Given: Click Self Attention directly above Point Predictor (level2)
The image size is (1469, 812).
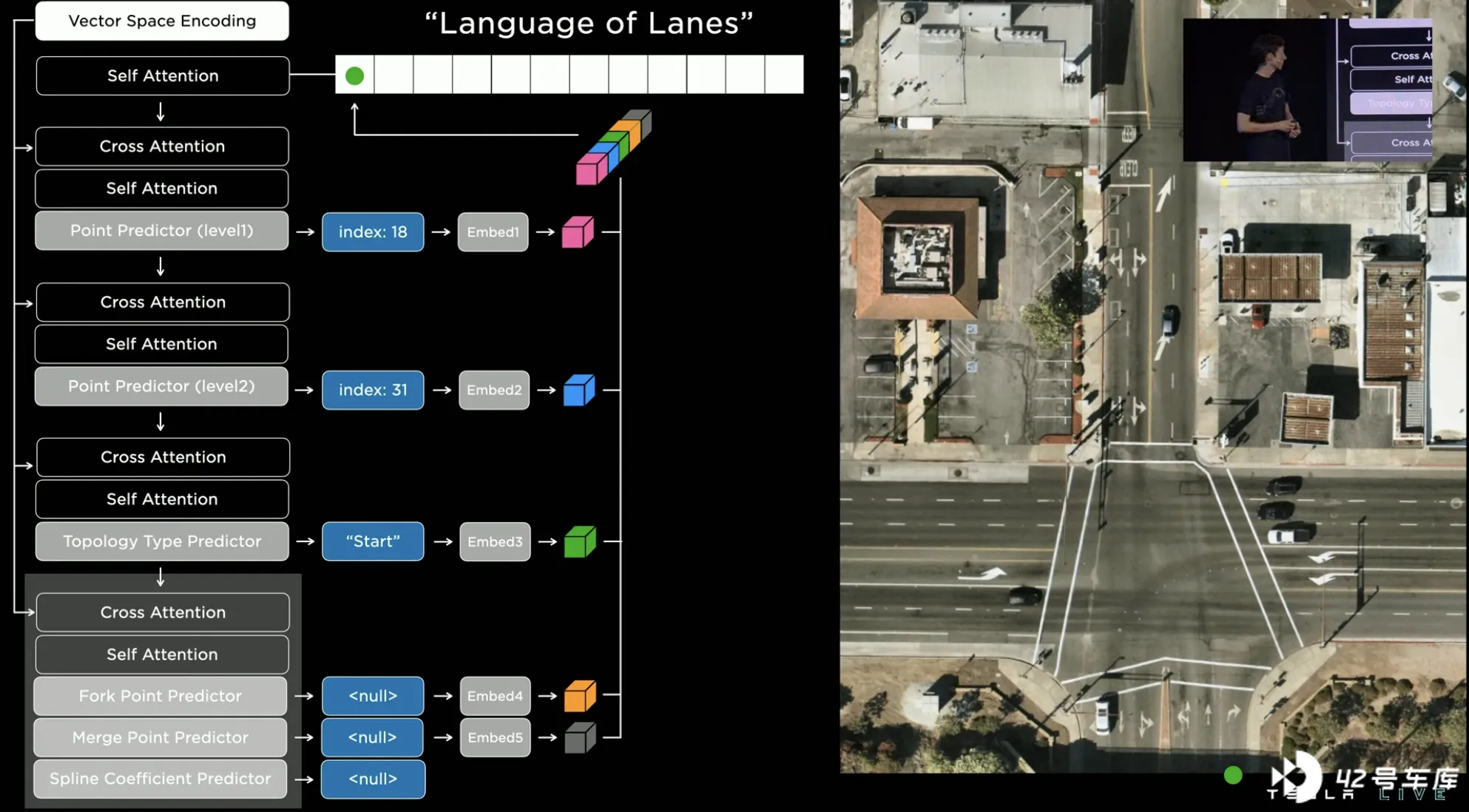Looking at the screenshot, I should click(162, 344).
